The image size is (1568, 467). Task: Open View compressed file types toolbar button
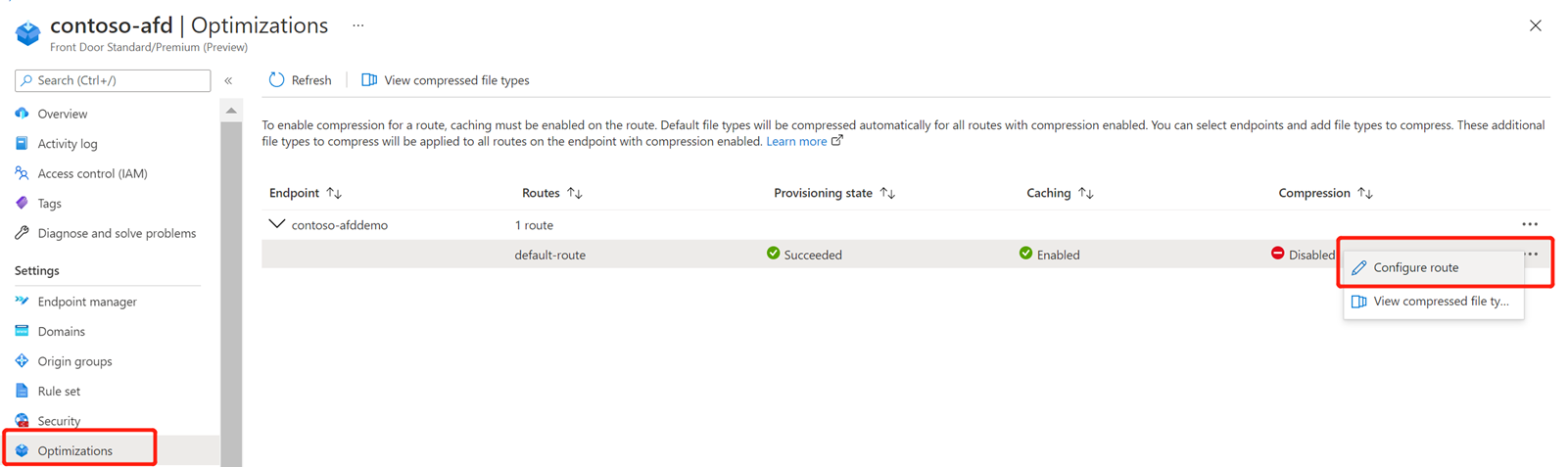446,80
